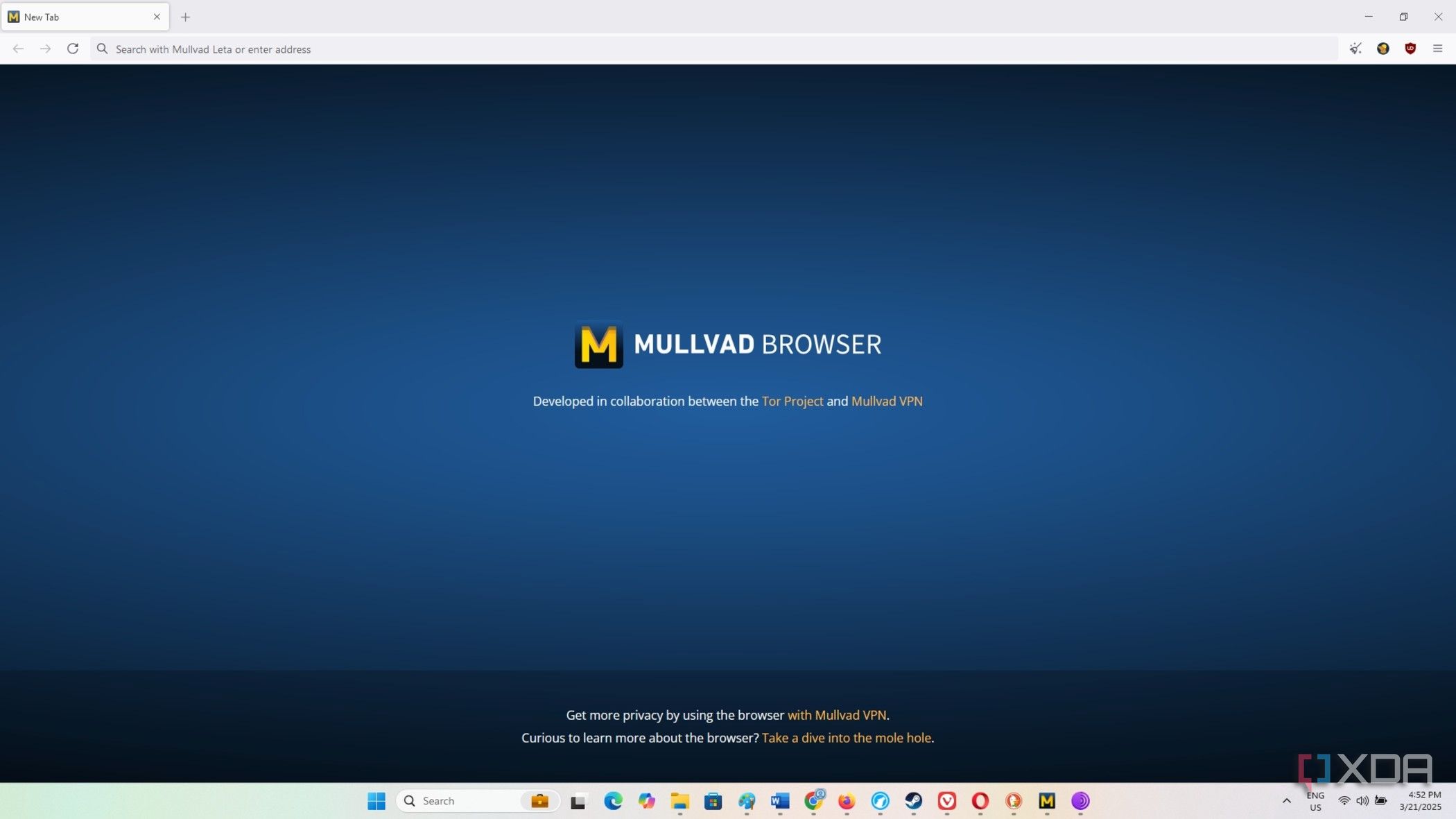The image size is (1456, 819).
Task: Show hidden system tray icons
Action: tap(1287, 801)
